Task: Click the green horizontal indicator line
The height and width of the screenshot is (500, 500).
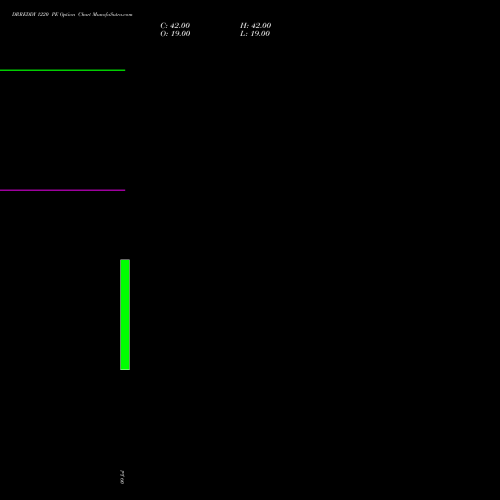Action: click(63, 70)
